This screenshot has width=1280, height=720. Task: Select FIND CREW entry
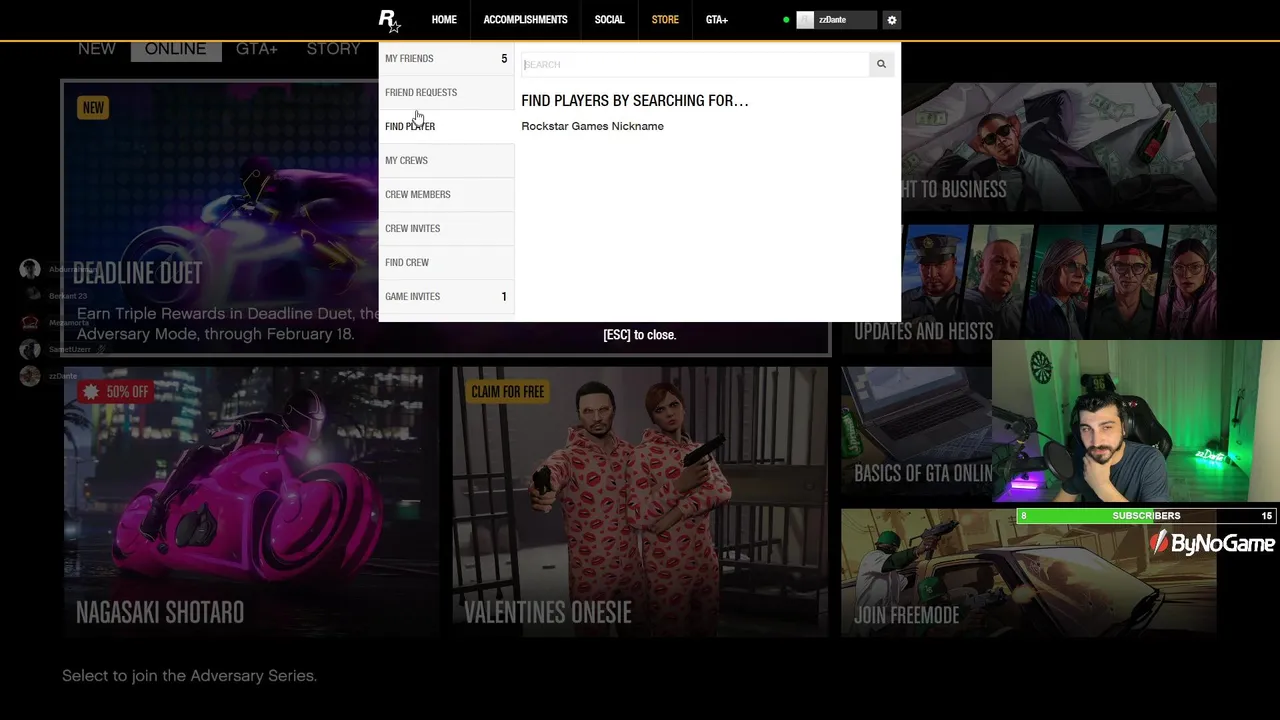(446, 262)
